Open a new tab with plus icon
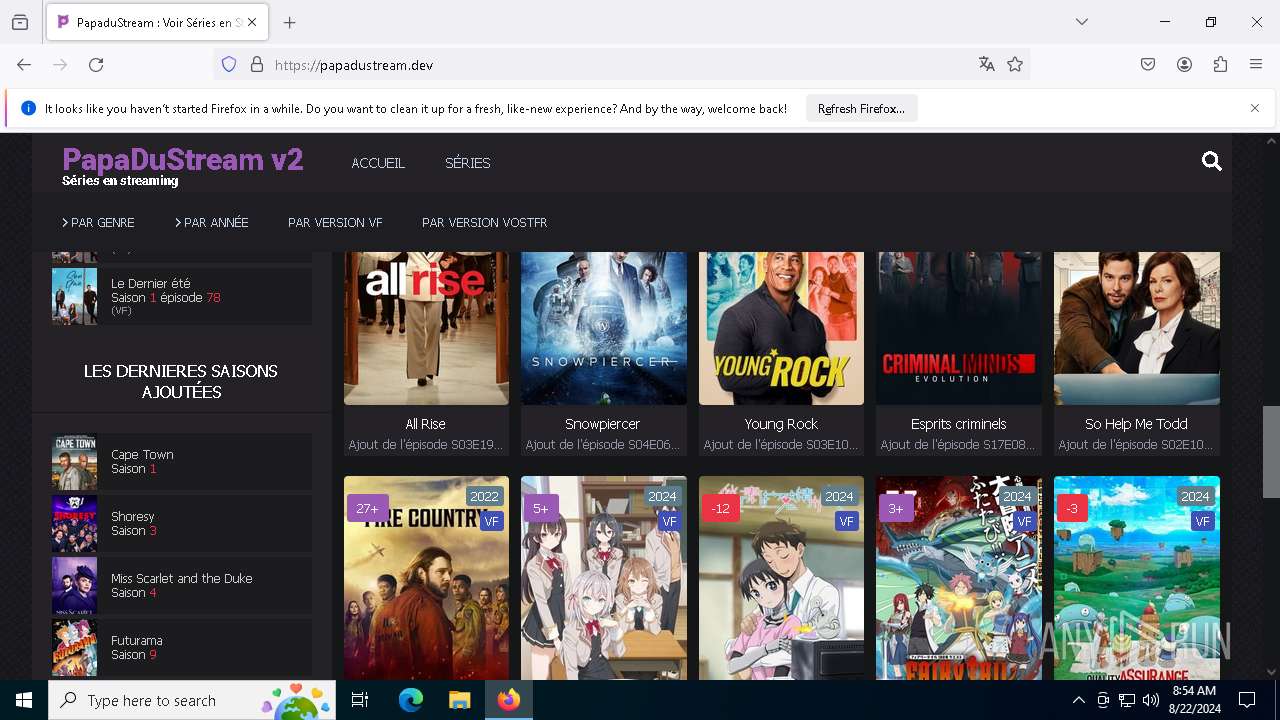Viewport: 1280px width, 720px height. [x=290, y=22]
